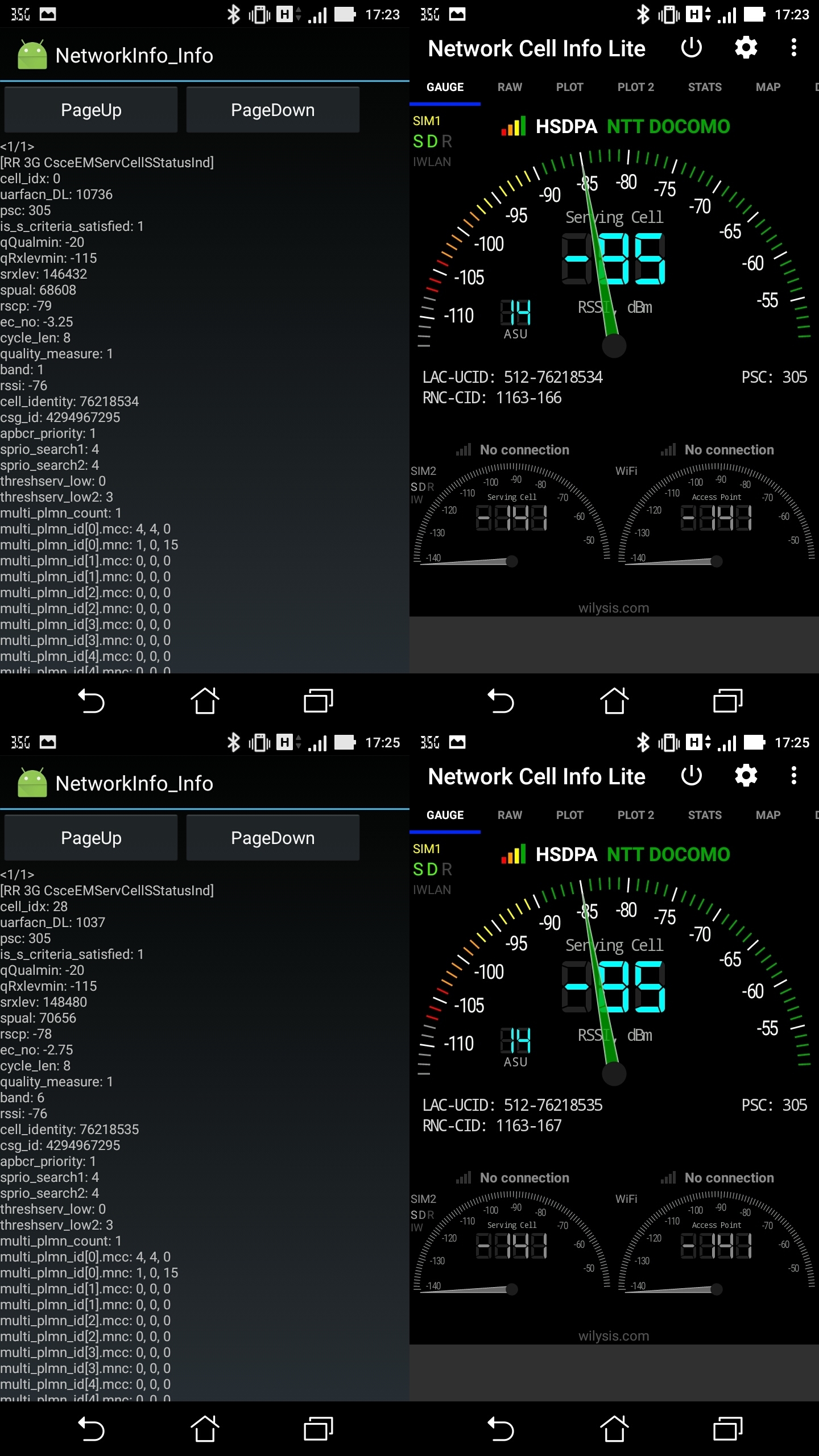Switch to the RAW tab on the 17:23 screen
The width and height of the screenshot is (819, 1456).
[x=510, y=87]
